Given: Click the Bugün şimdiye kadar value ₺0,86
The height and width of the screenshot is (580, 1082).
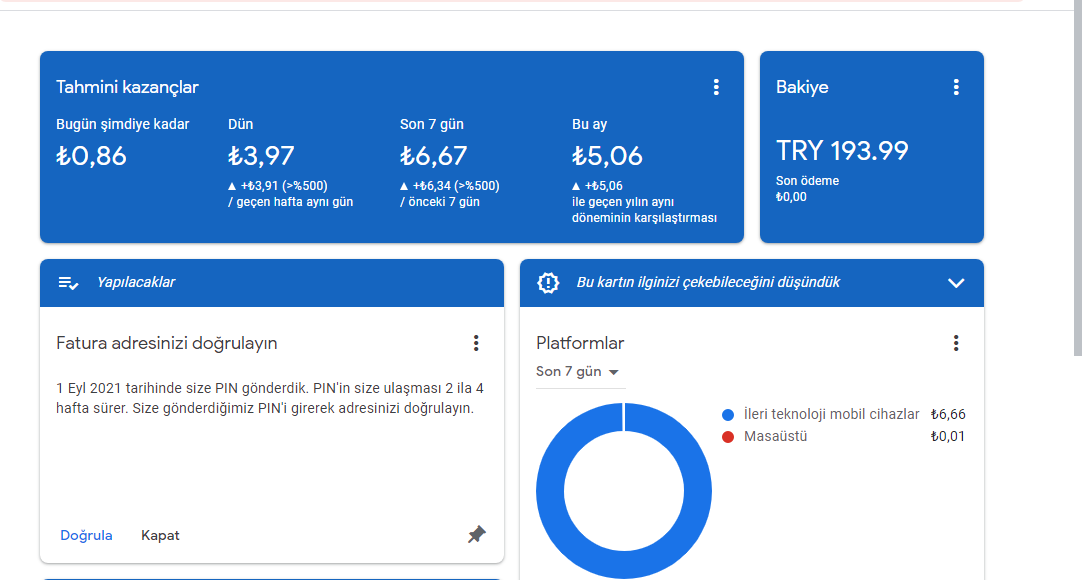Looking at the screenshot, I should tap(91, 156).
